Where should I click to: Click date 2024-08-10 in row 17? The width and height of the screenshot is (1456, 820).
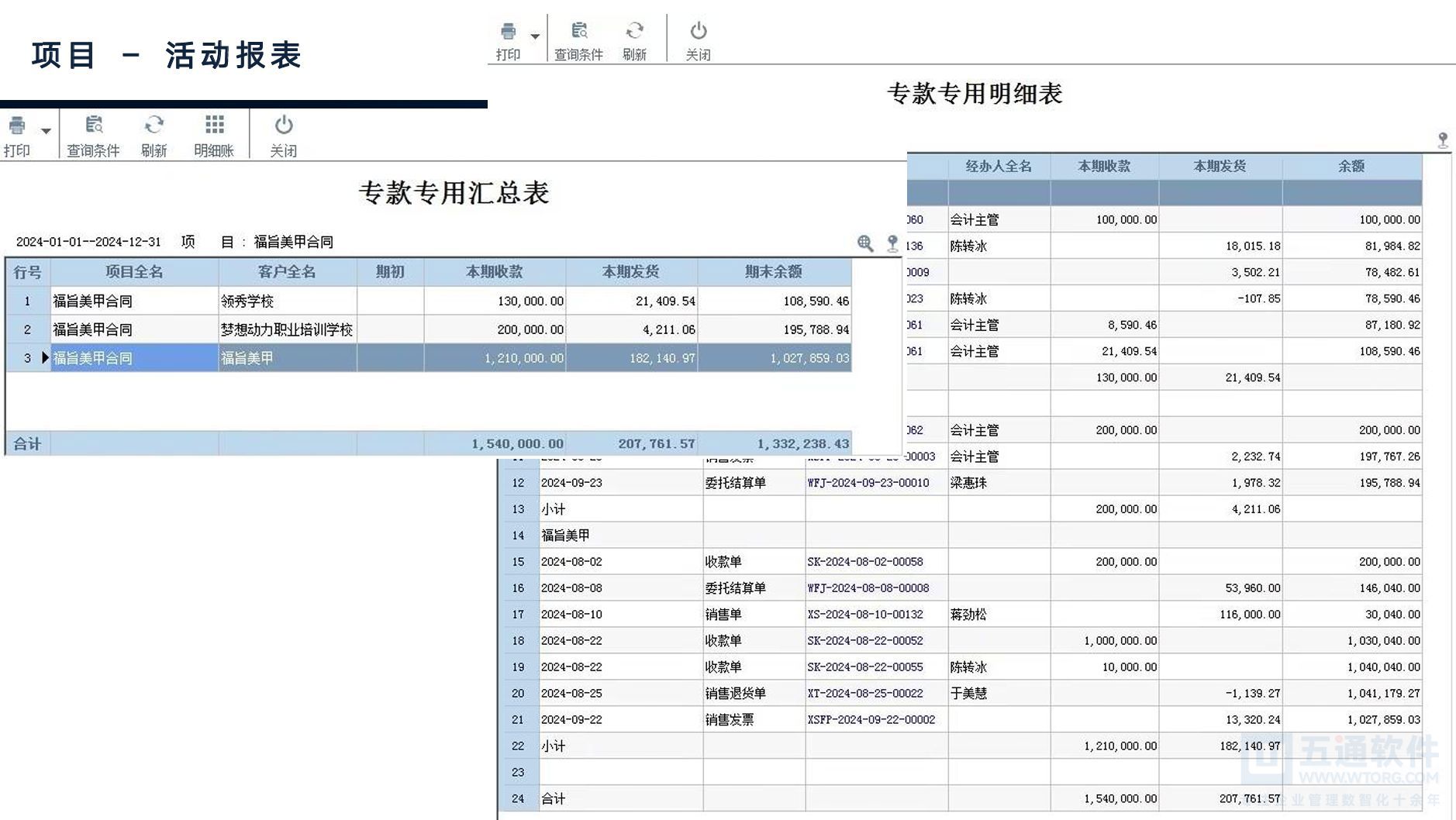(571, 615)
